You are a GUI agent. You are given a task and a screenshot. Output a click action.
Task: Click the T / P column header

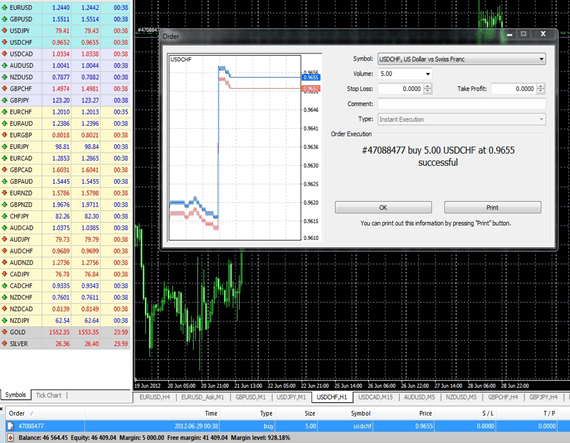[x=527, y=413]
